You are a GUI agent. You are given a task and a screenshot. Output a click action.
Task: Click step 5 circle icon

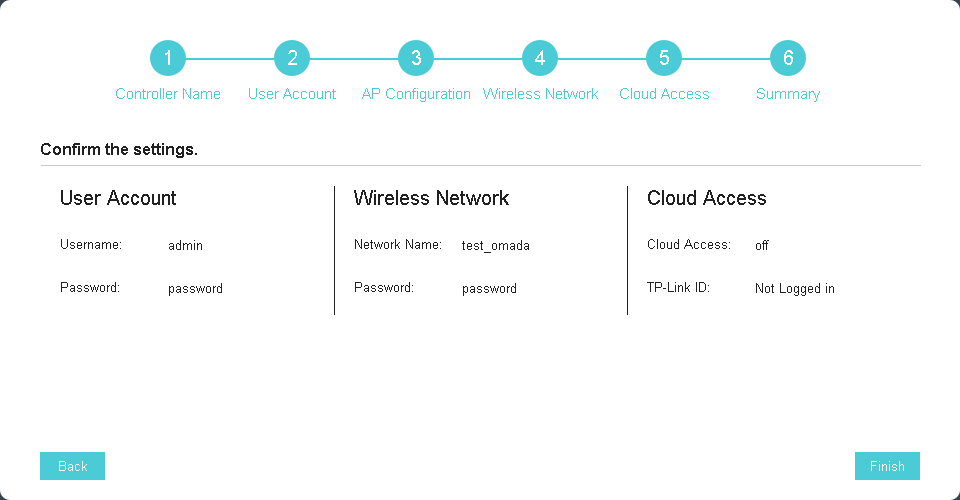664,58
